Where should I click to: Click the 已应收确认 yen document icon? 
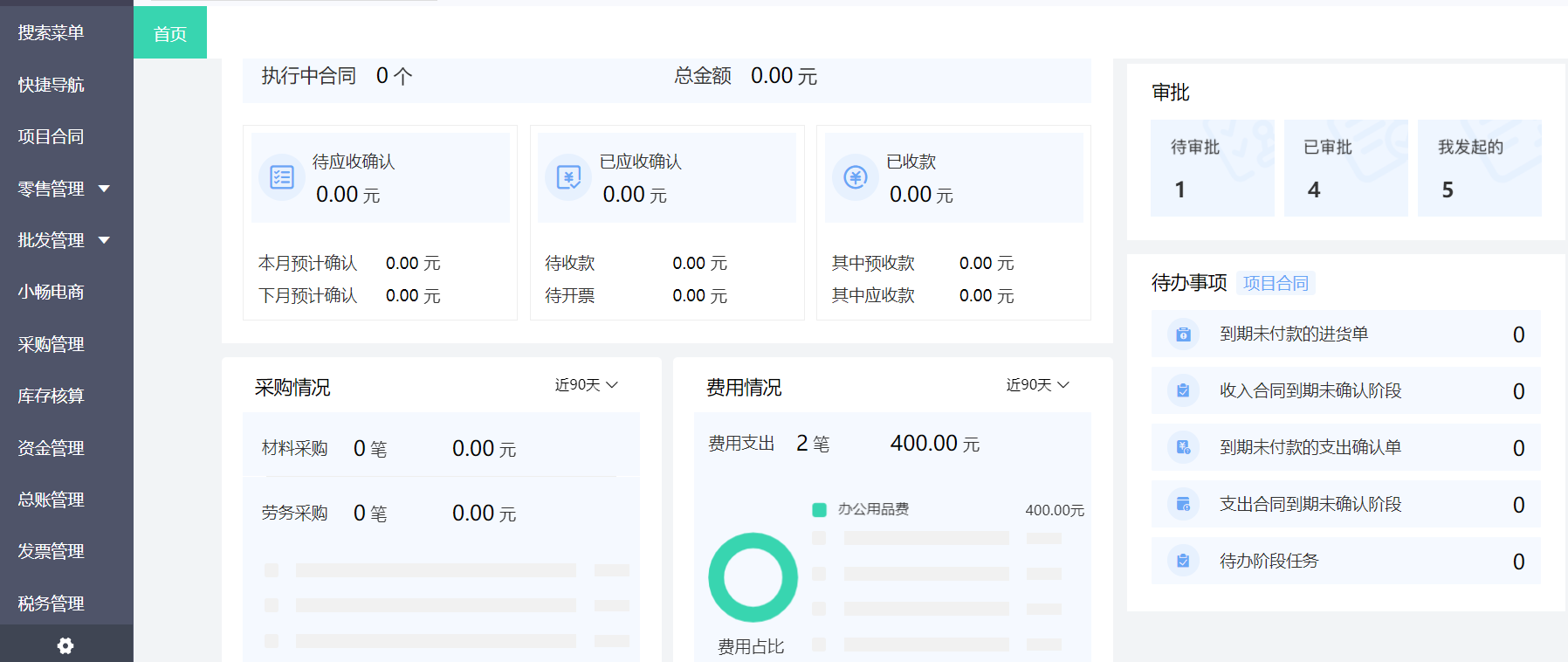(x=568, y=177)
